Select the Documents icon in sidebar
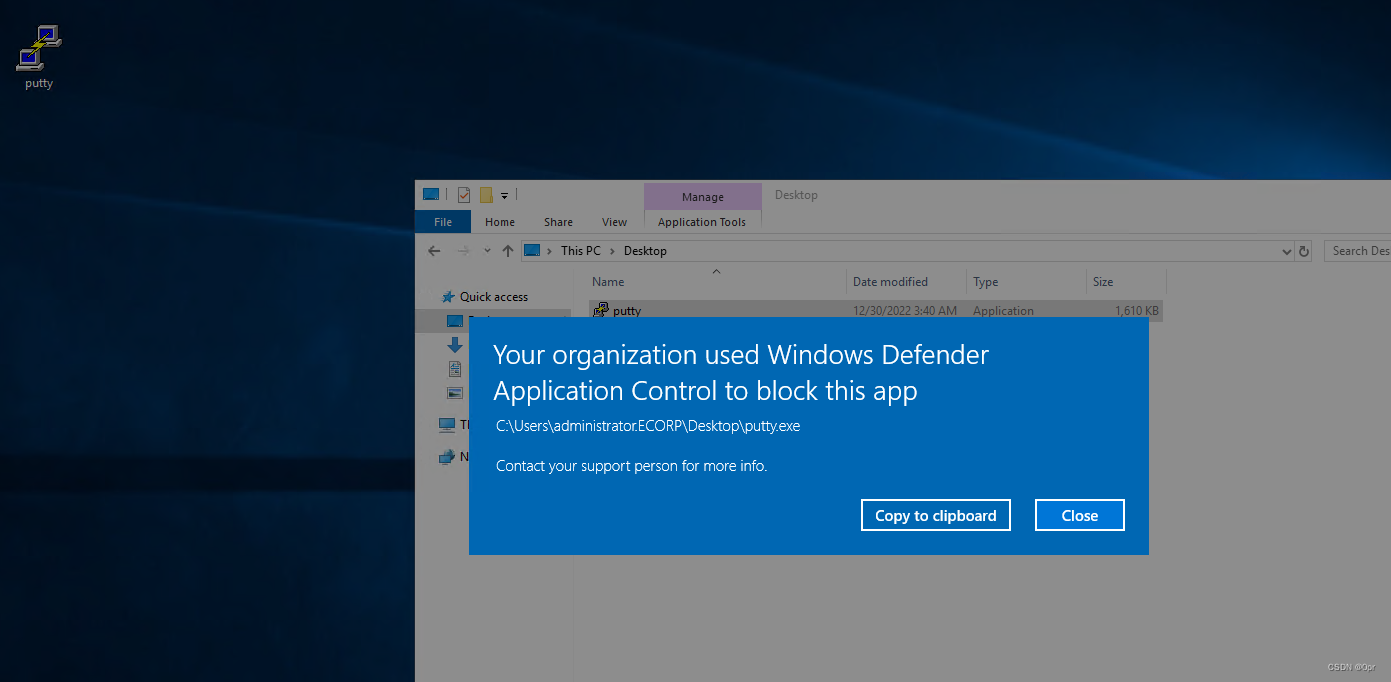This screenshot has width=1391, height=682. pyautogui.click(x=455, y=369)
